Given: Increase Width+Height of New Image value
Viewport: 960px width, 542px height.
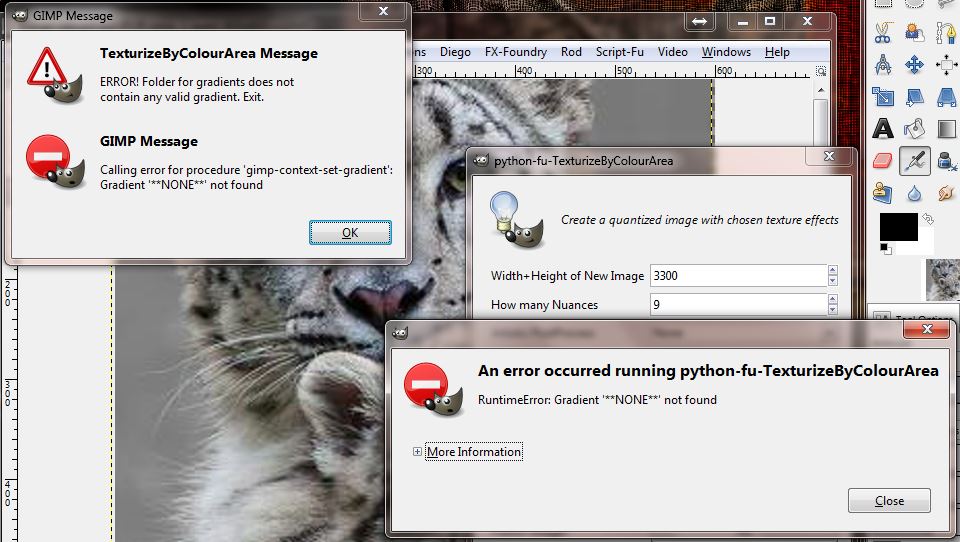Looking at the screenshot, I should click(x=832, y=270).
